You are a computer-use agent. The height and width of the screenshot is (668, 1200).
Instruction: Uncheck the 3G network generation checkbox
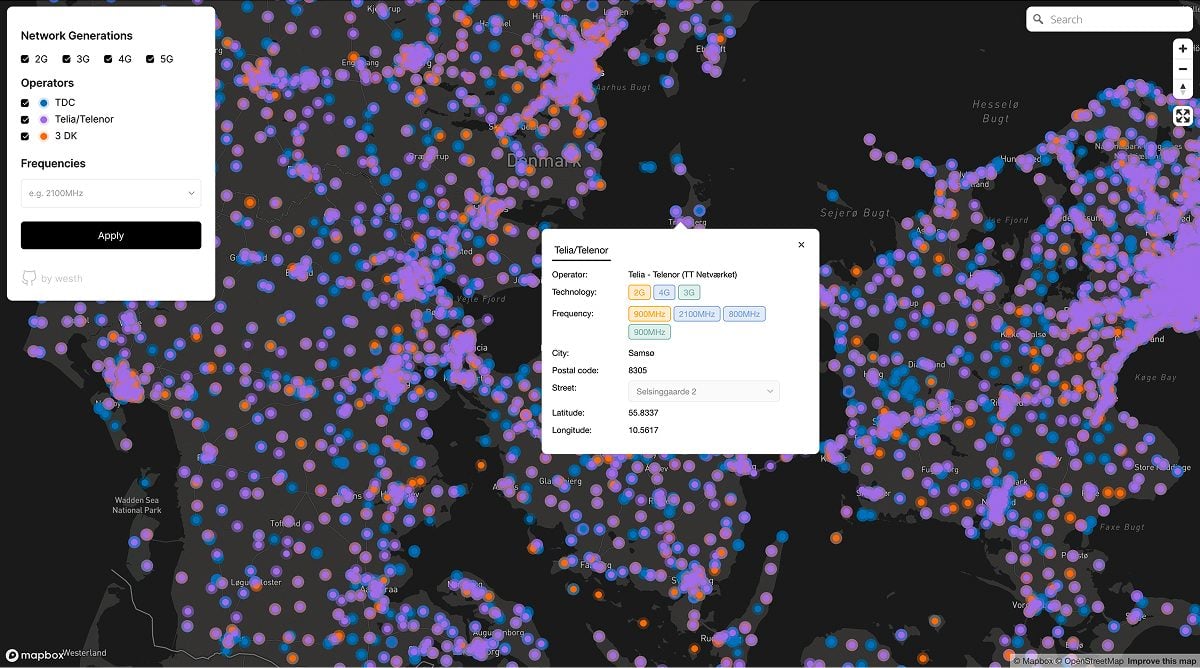[x=67, y=59]
